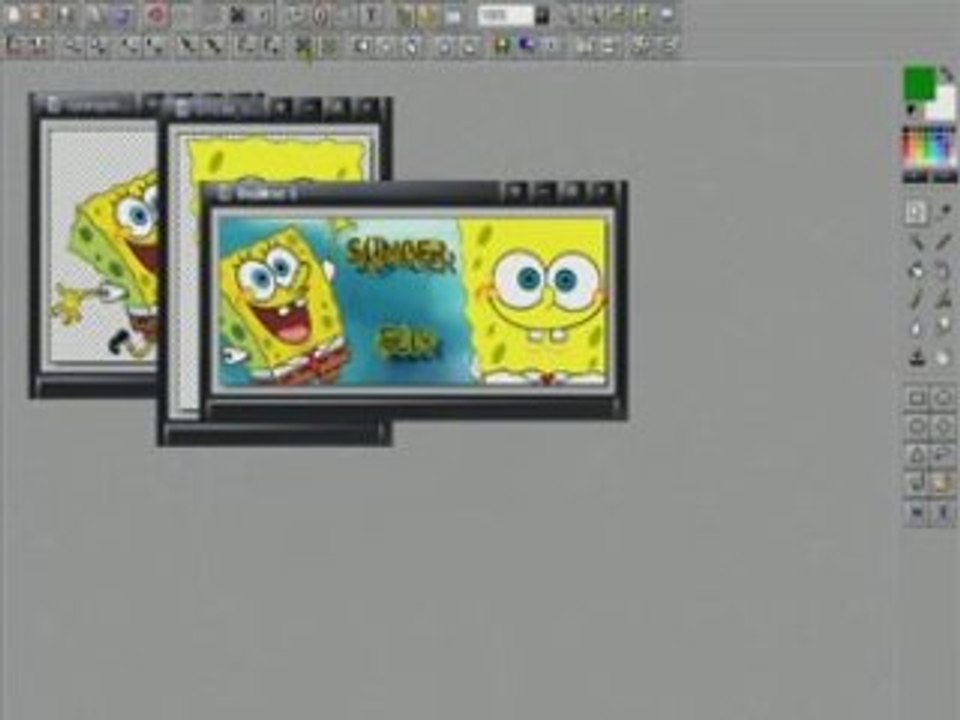The image size is (960, 720).
Task: Open the zoom level dropdown arrow
Action: coord(542,15)
